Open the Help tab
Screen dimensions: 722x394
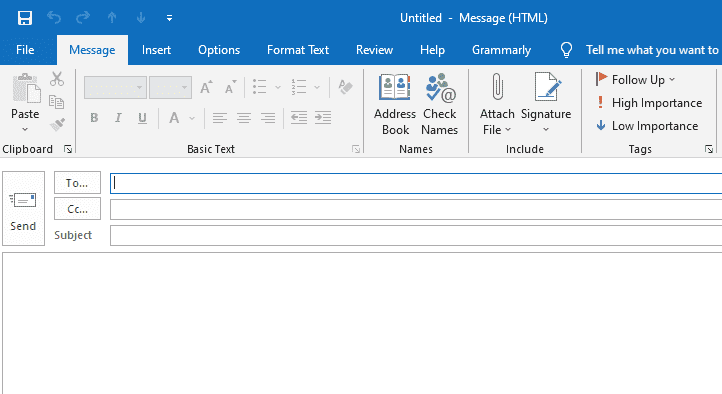tap(432, 50)
